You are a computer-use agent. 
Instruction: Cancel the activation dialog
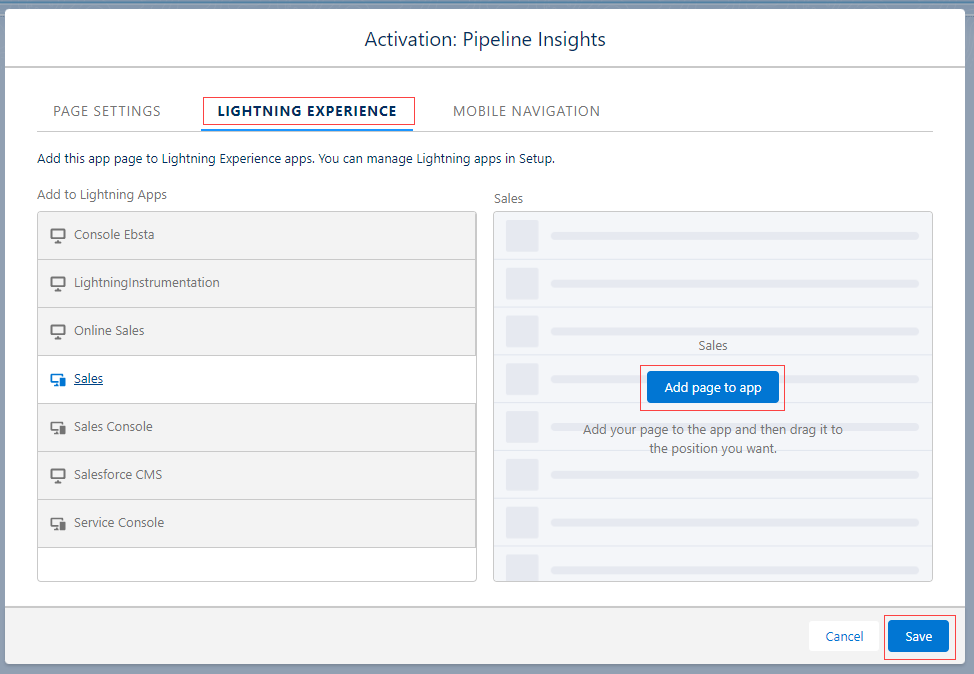[x=844, y=636]
